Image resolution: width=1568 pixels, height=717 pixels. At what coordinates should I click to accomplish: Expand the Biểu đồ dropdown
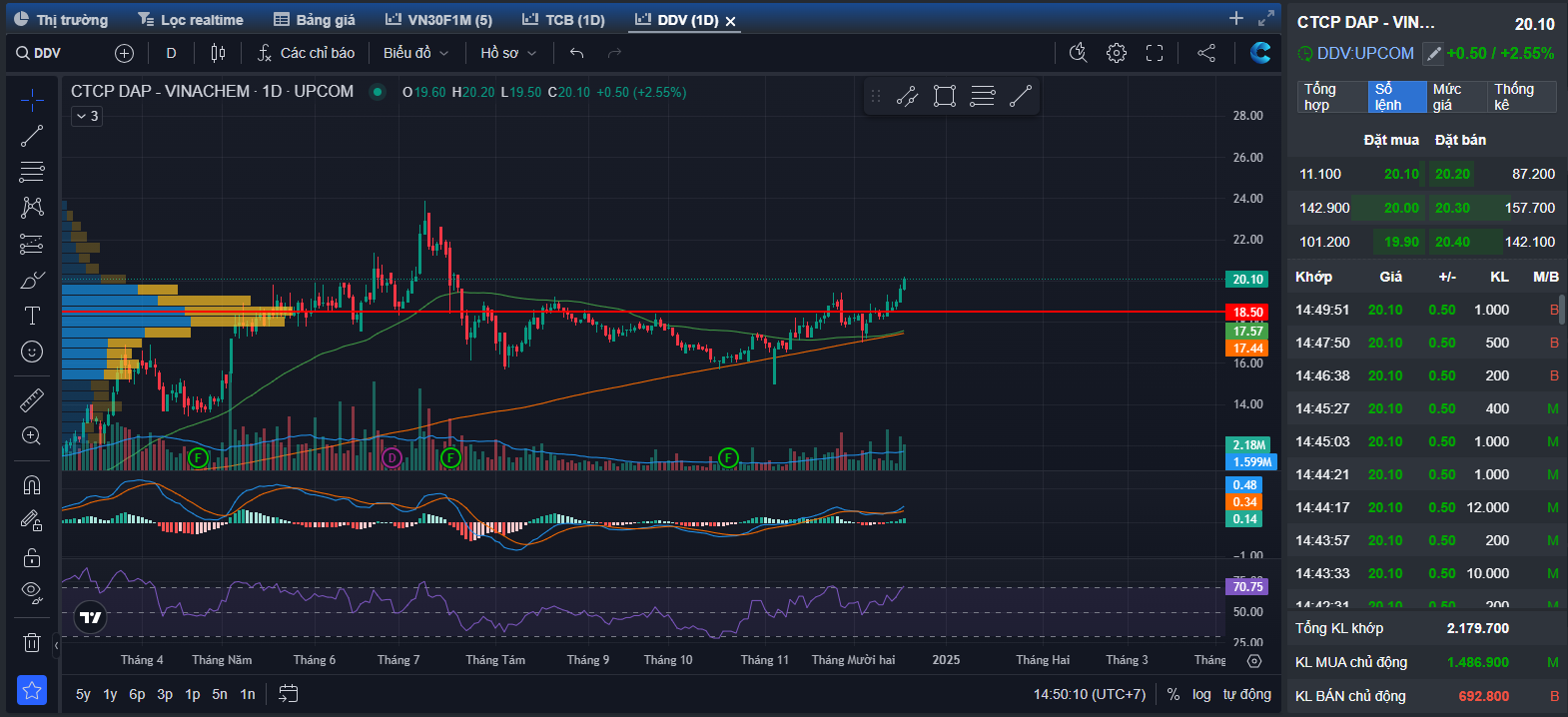point(415,53)
